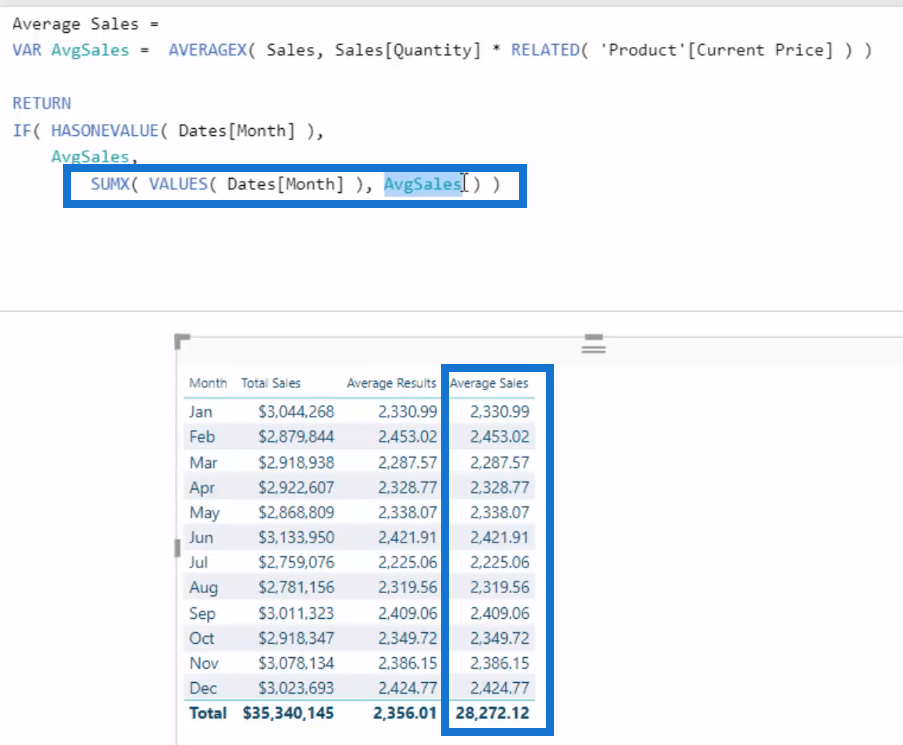Viewport: 903px width, 745px height.
Task: Click the VALUES function in the formula
Action: click(178, 184)
